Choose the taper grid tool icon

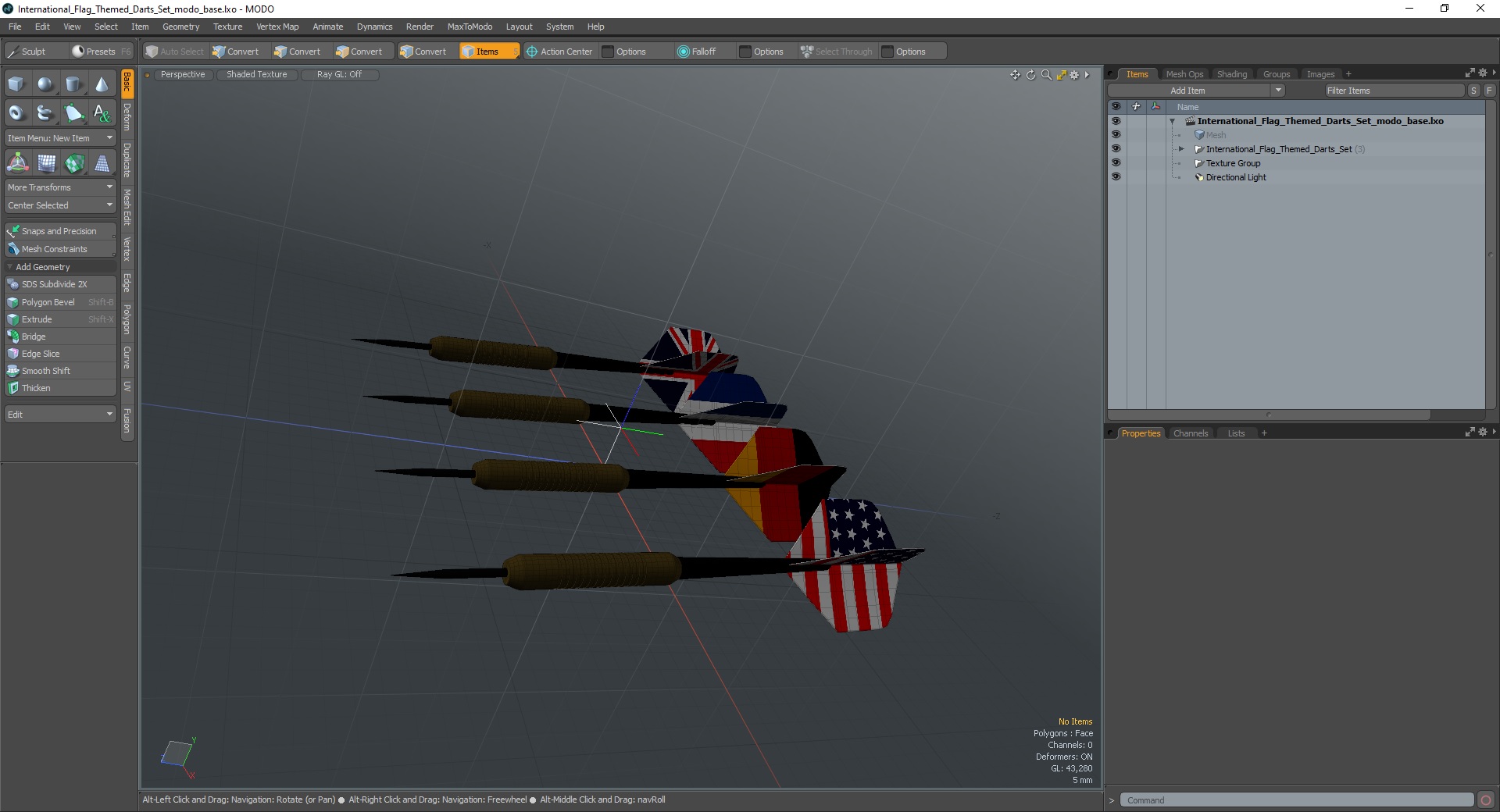tap(102, 163)
